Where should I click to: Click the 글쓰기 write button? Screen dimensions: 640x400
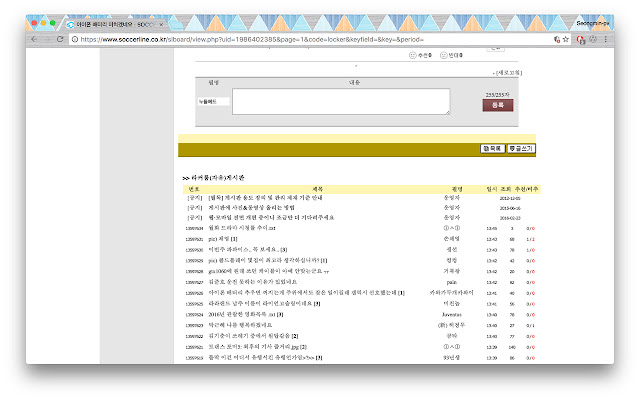point(521,149)
